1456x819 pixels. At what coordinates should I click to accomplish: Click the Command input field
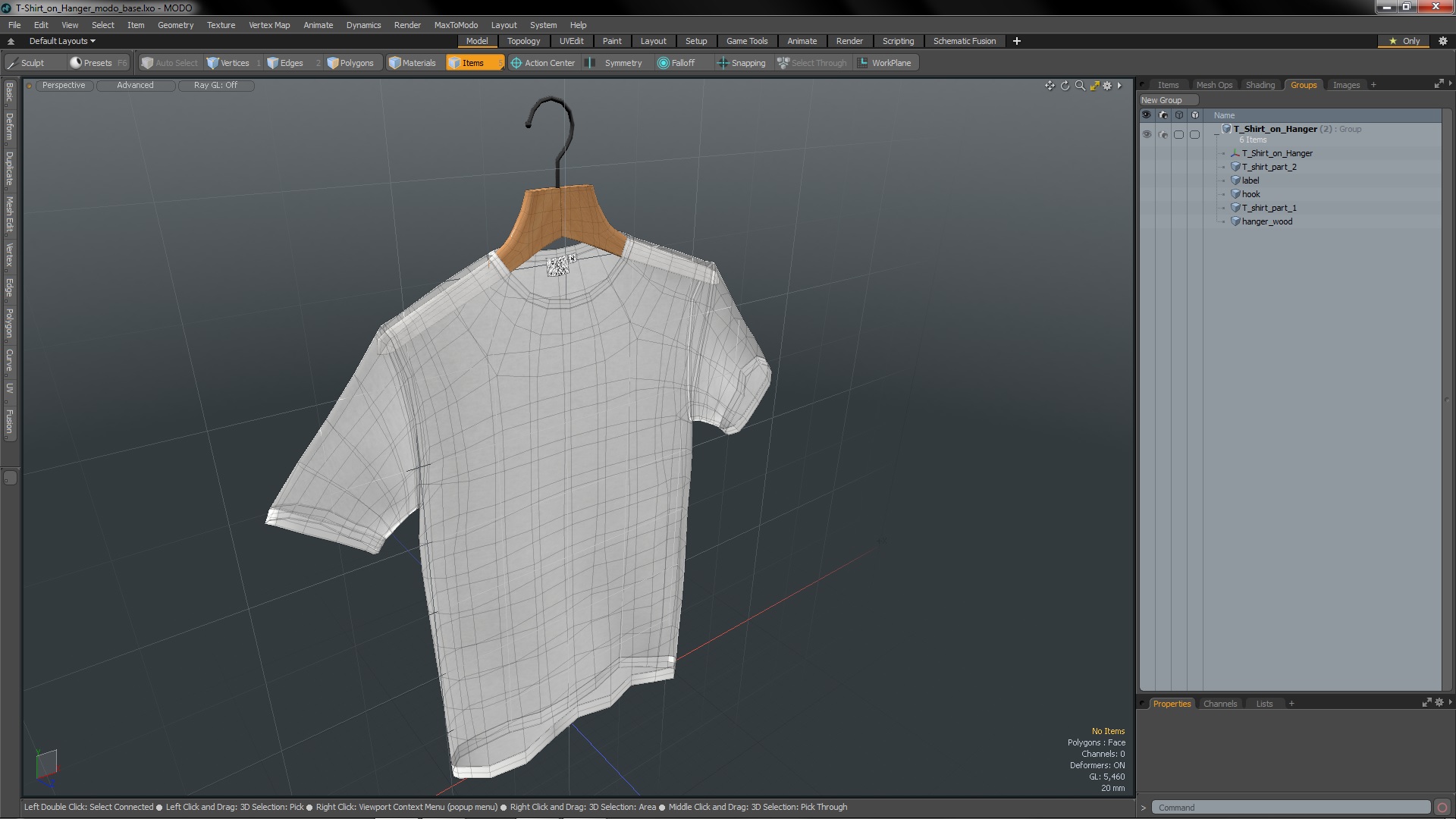(1289, 808)
